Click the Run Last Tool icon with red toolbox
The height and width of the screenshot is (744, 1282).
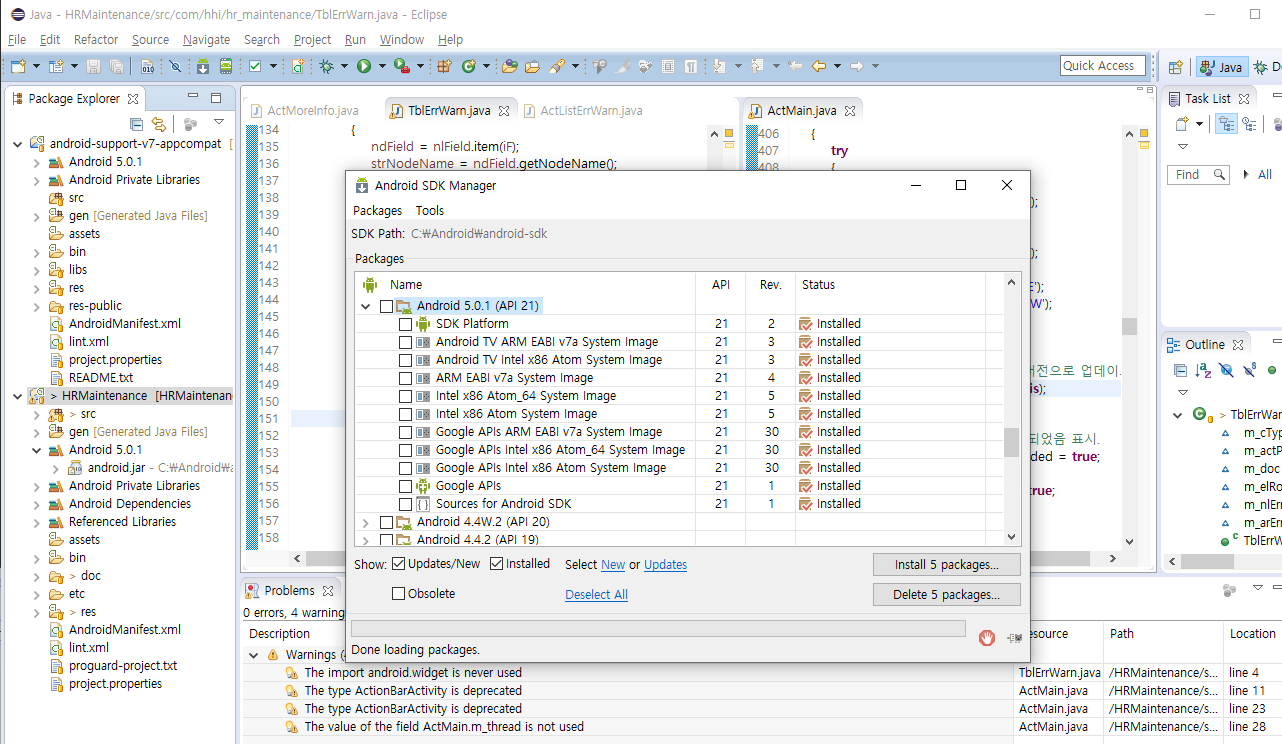click(402, 67)
